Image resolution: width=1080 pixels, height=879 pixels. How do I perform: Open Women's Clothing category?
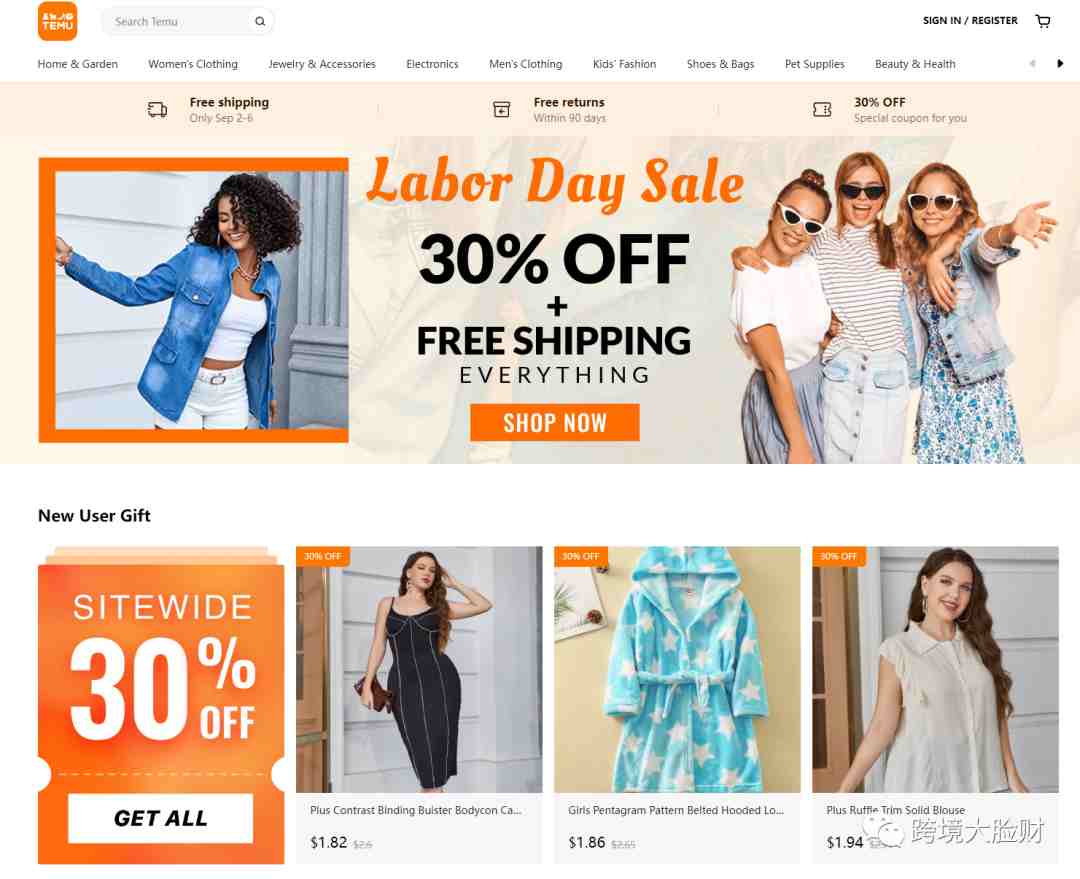click(193, 64)
